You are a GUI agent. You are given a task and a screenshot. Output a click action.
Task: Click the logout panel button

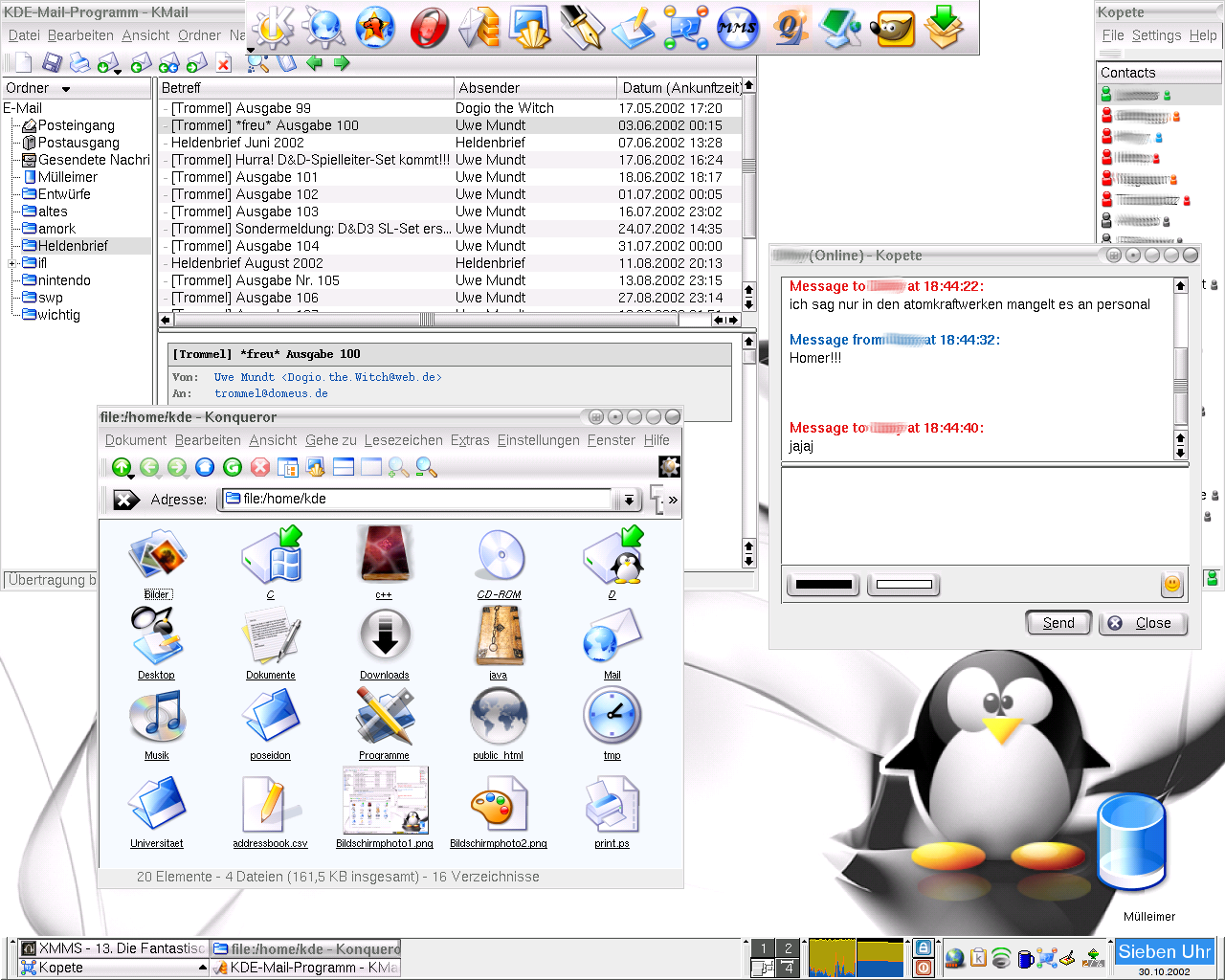click(923, 968)
